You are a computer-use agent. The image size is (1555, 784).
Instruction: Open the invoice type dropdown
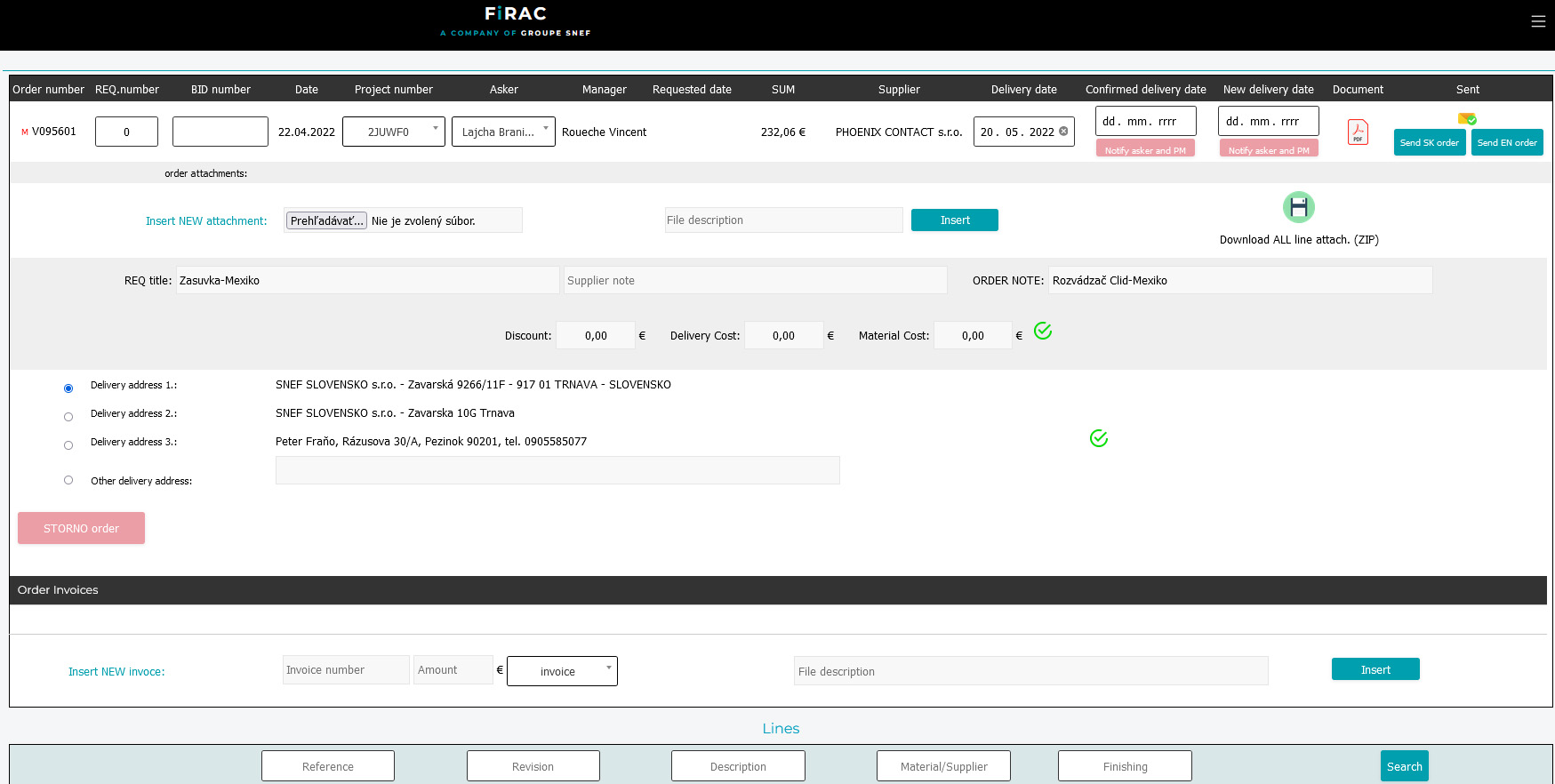562,671
